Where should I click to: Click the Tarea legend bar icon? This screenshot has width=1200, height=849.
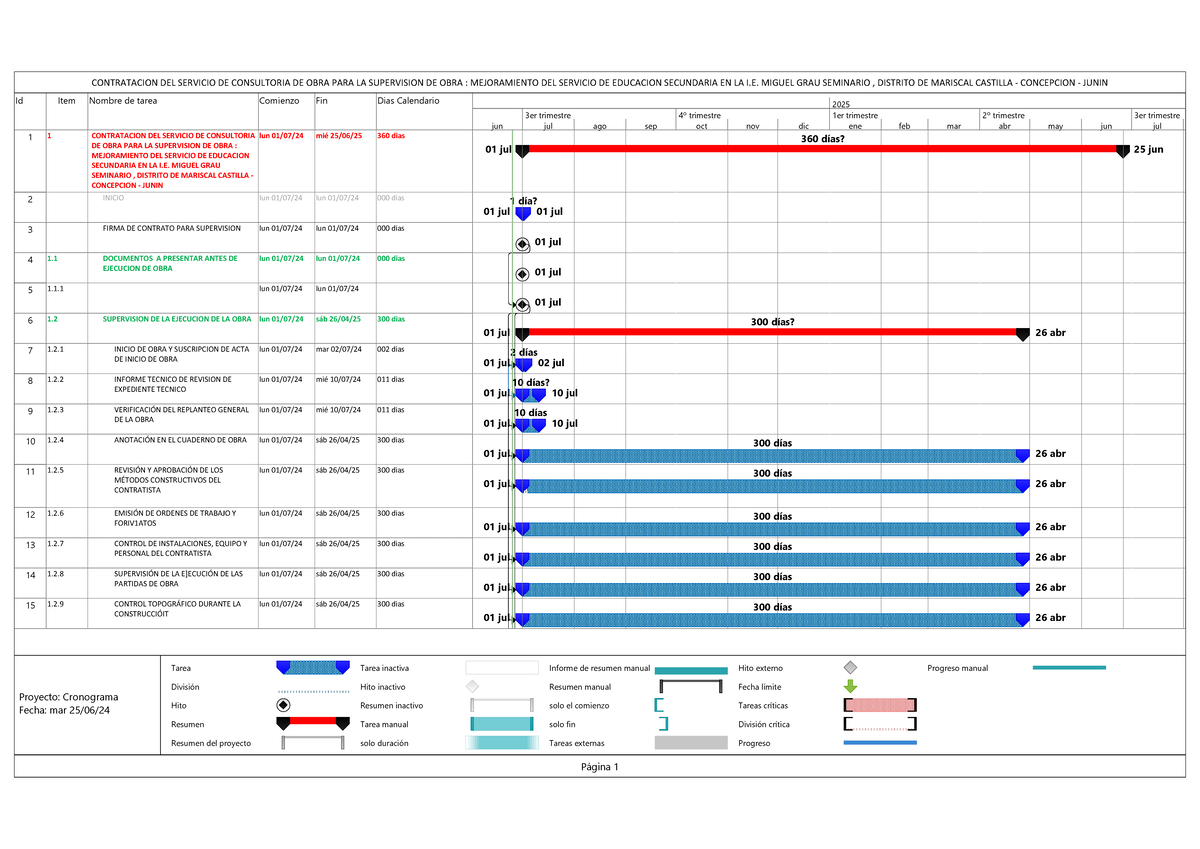(313, 667)
